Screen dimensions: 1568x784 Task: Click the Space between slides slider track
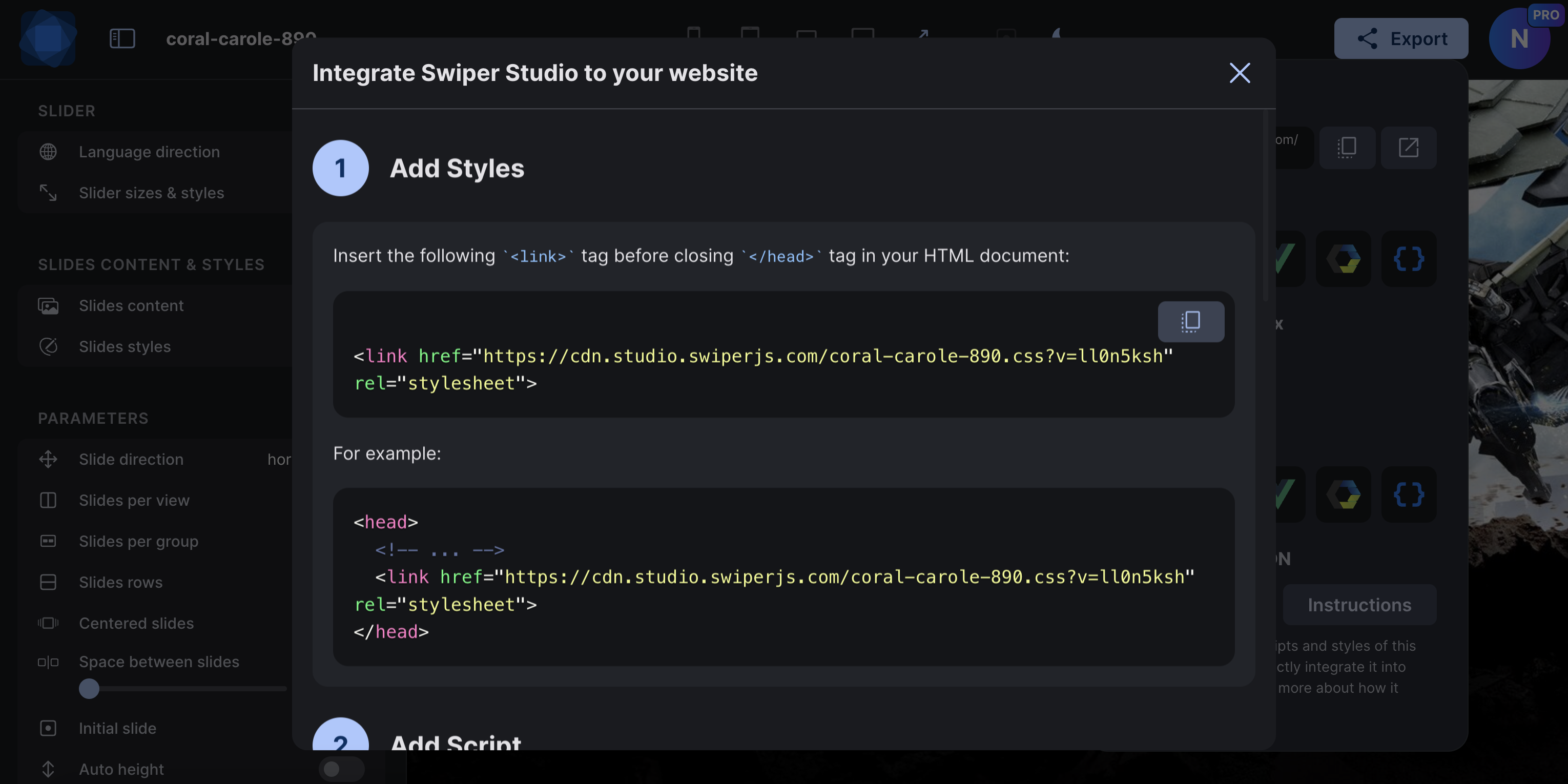(182, 689)
